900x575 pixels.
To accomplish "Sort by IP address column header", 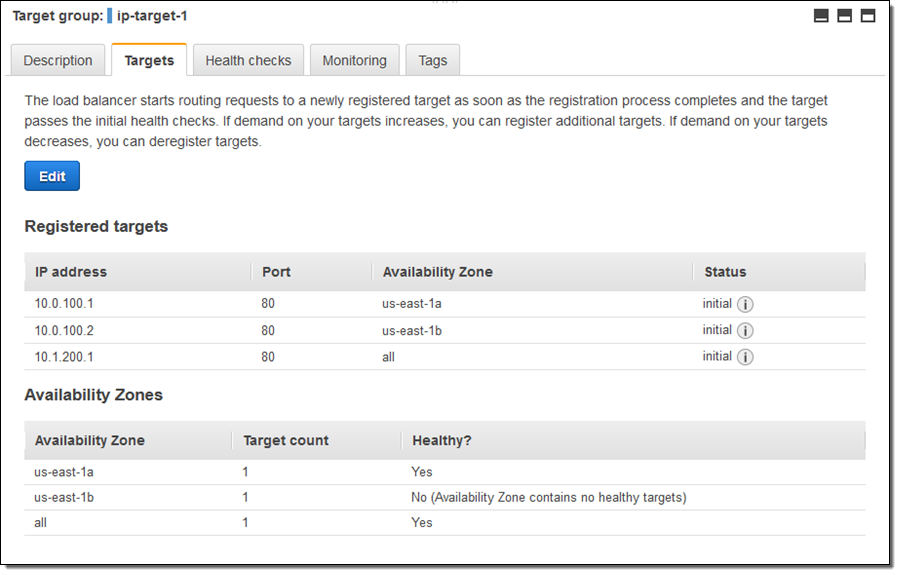I will [71, 272].
